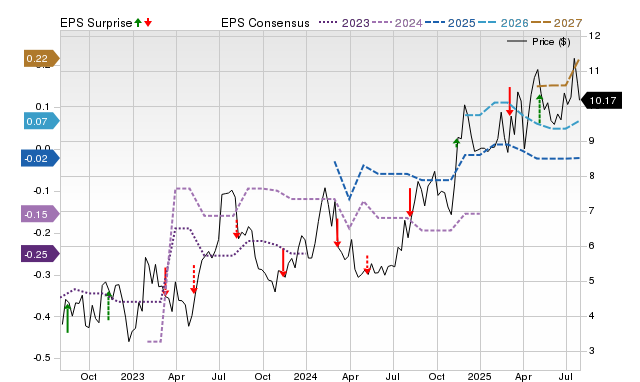
Task: Click the 3 price axis label
Action: coord(592,351)
